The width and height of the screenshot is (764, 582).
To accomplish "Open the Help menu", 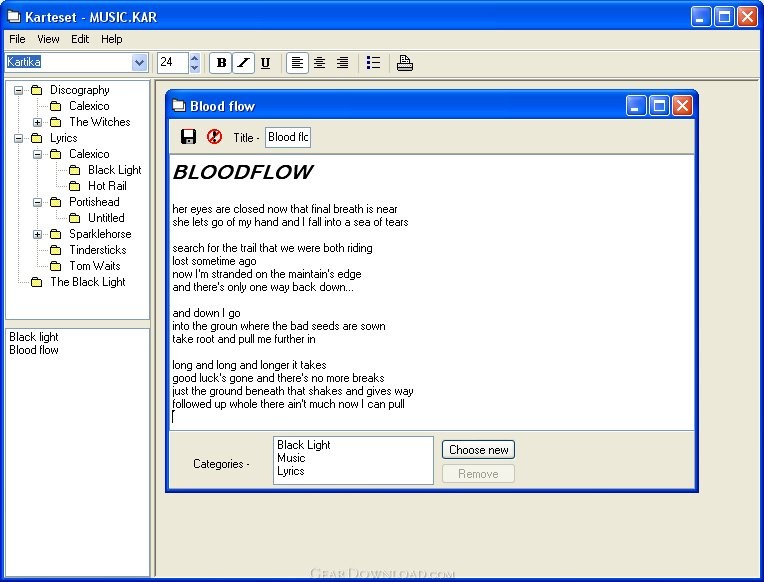I will point(112,39).
